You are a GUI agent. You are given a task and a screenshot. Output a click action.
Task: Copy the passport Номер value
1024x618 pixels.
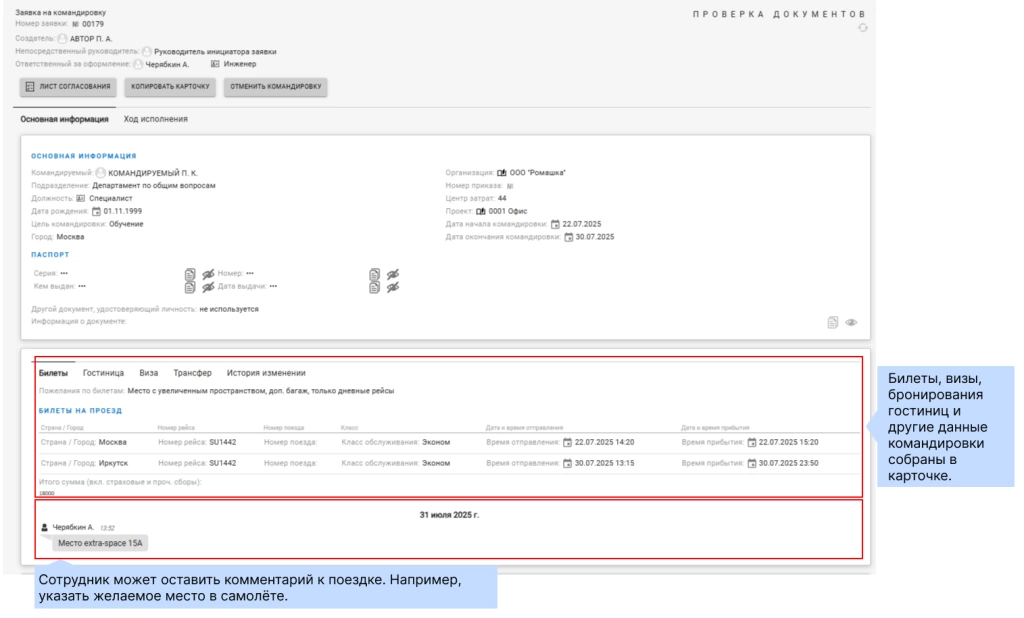[374, 273]
